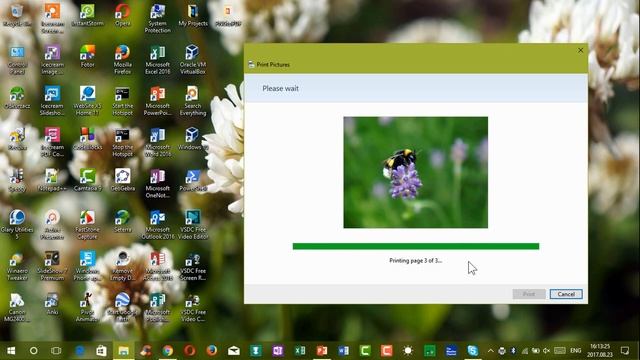Screen dimensions: 640x360
Task: Cancel the printing in Print Pictures dialog
Action: click(x=566, y=294)
